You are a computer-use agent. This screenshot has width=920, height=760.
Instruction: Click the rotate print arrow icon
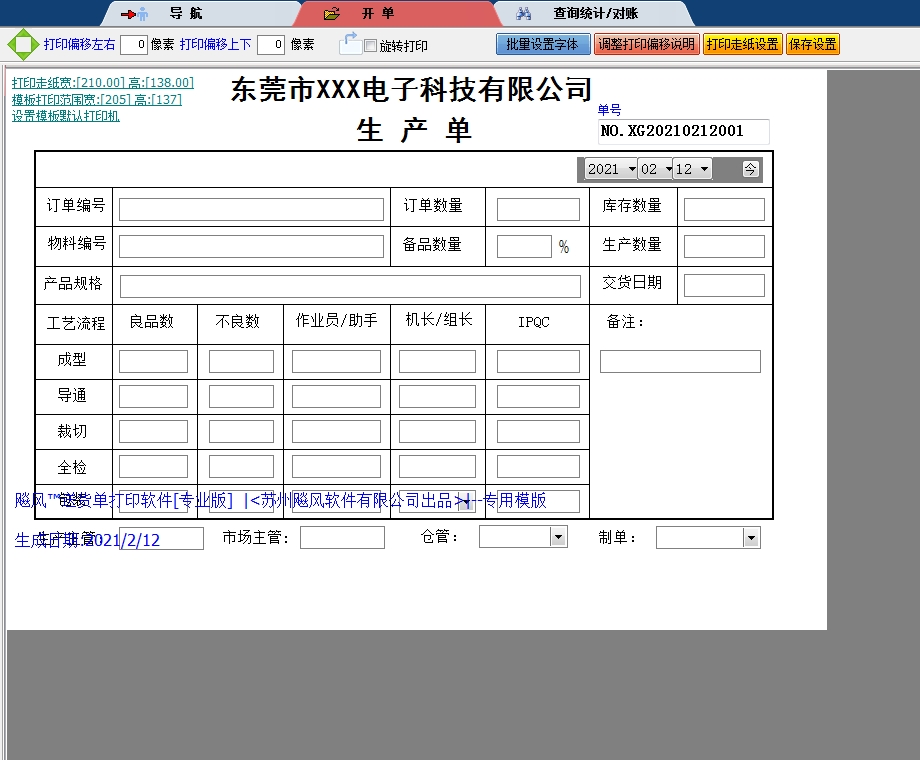(x=350, y=43)
